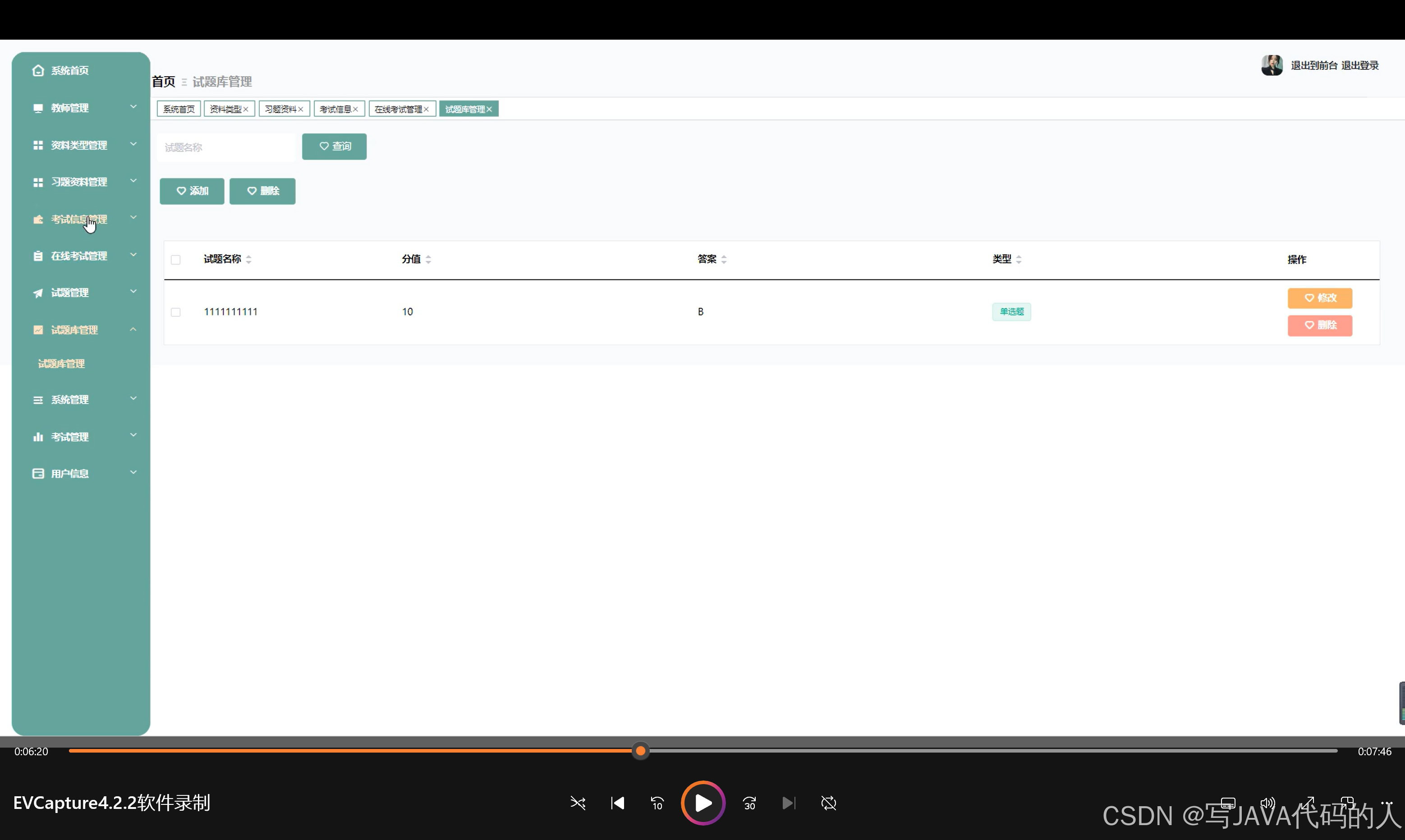Click 退出登录 link
Viewport: 1405px width, 840px height.
click(x=1360, y=66)
